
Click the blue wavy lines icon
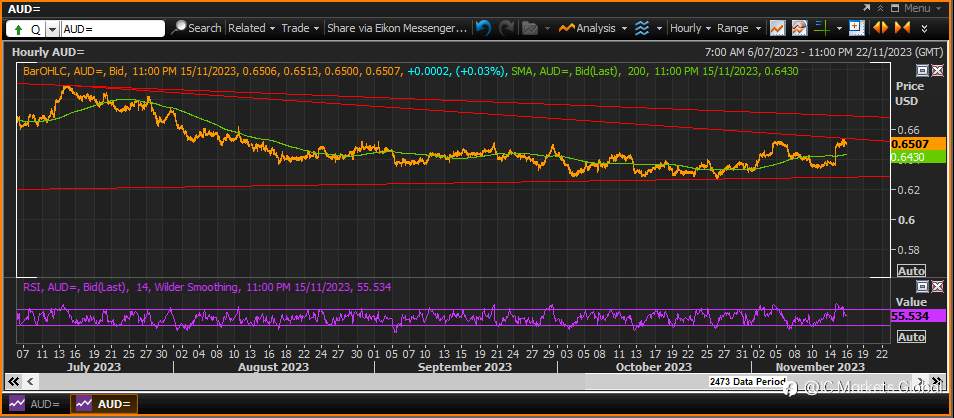pos(641,28)
